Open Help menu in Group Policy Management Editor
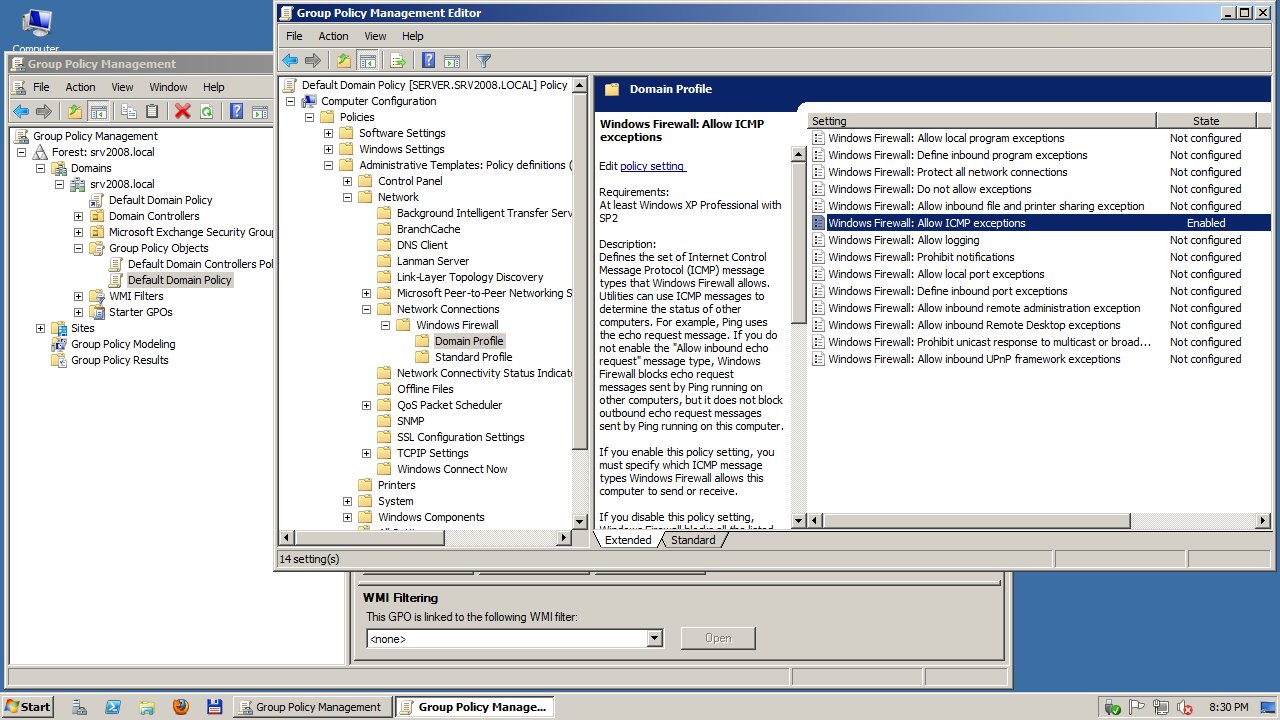 pos(413,36)
